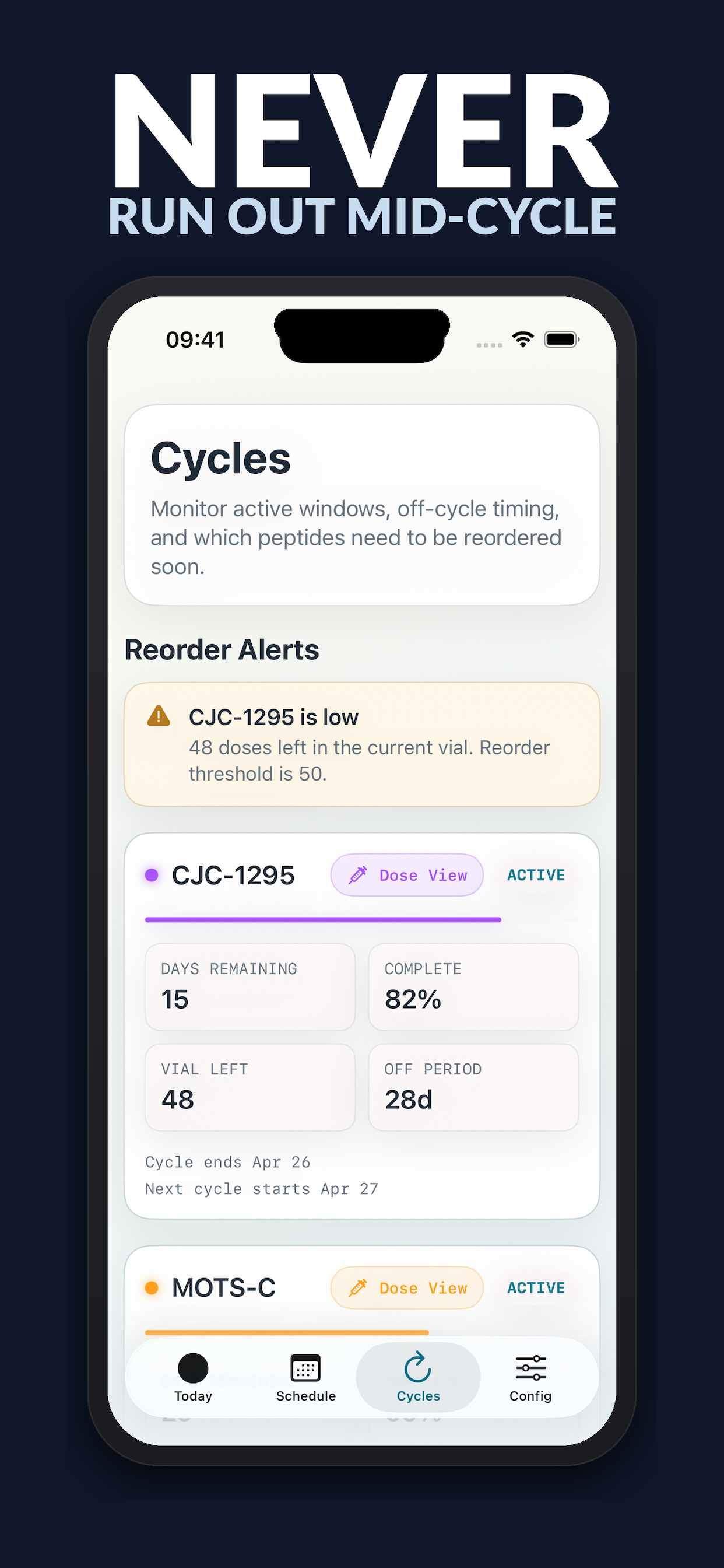This screenshot has width=724, height=1568.
Task: Open the Config sliders icon
Action: 530,1368
